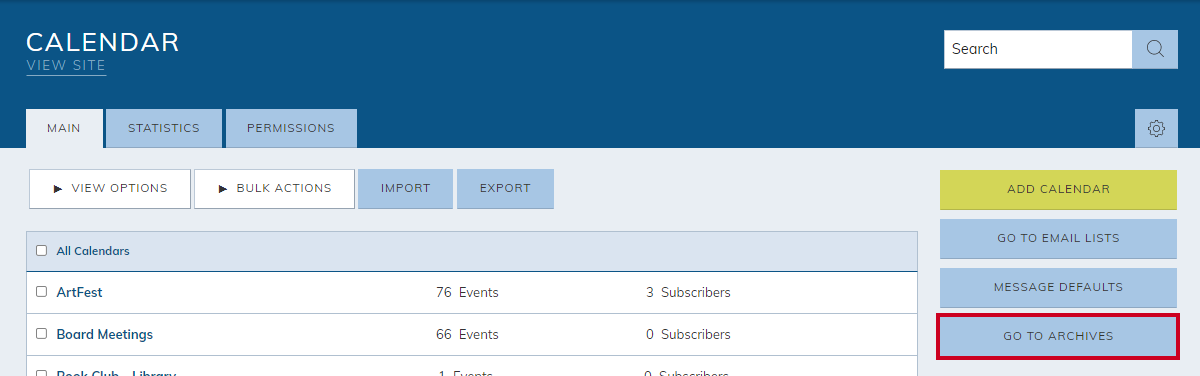Open Message Defaults

tap(1058, 287)
